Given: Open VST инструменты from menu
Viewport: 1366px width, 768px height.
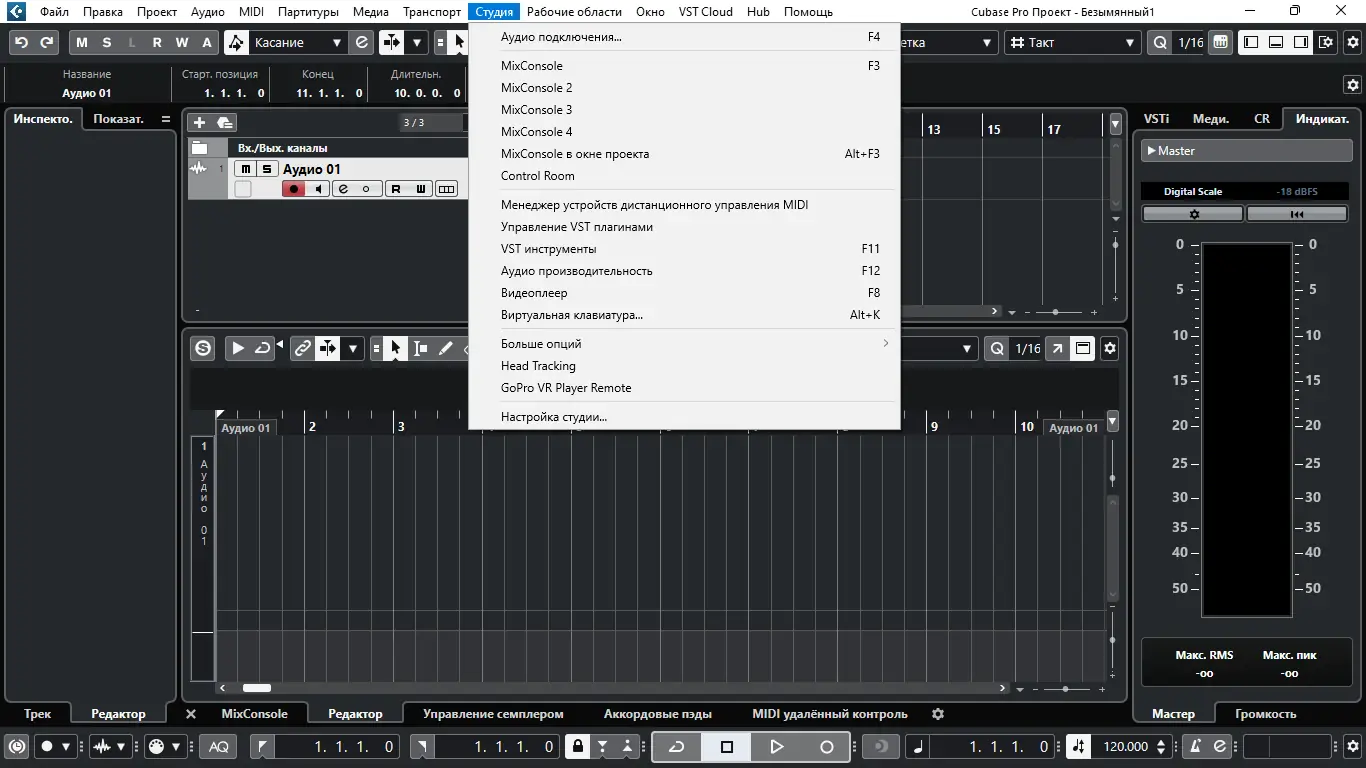Looking at the screenshot, I should point(685,249).
